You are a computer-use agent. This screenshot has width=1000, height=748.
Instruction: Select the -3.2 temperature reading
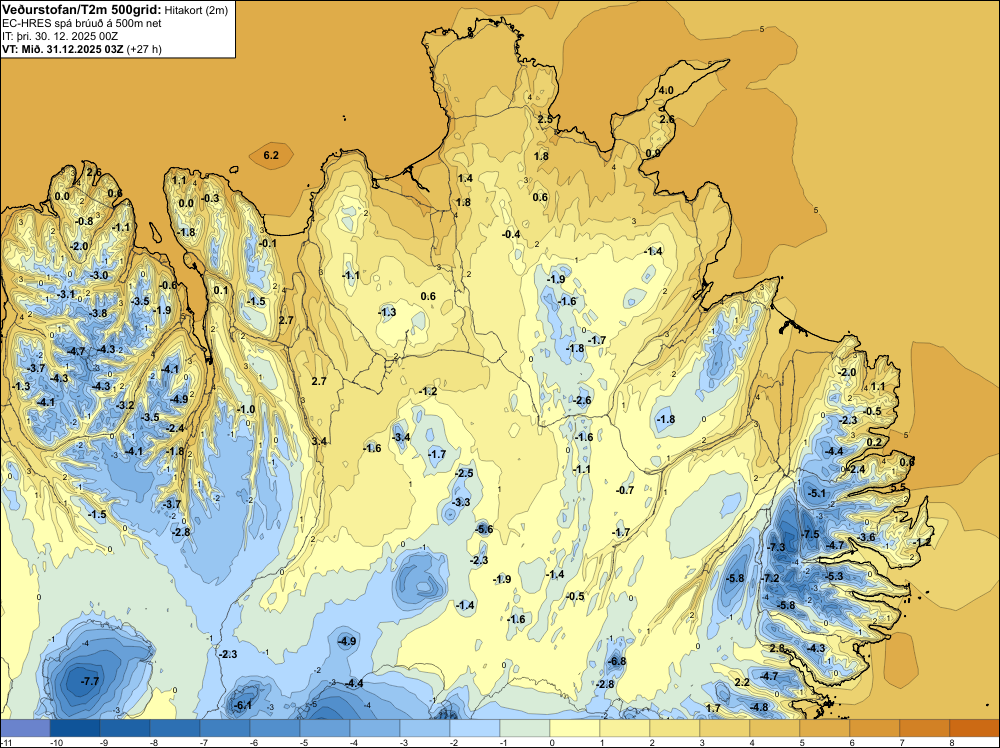pos(125,405)
